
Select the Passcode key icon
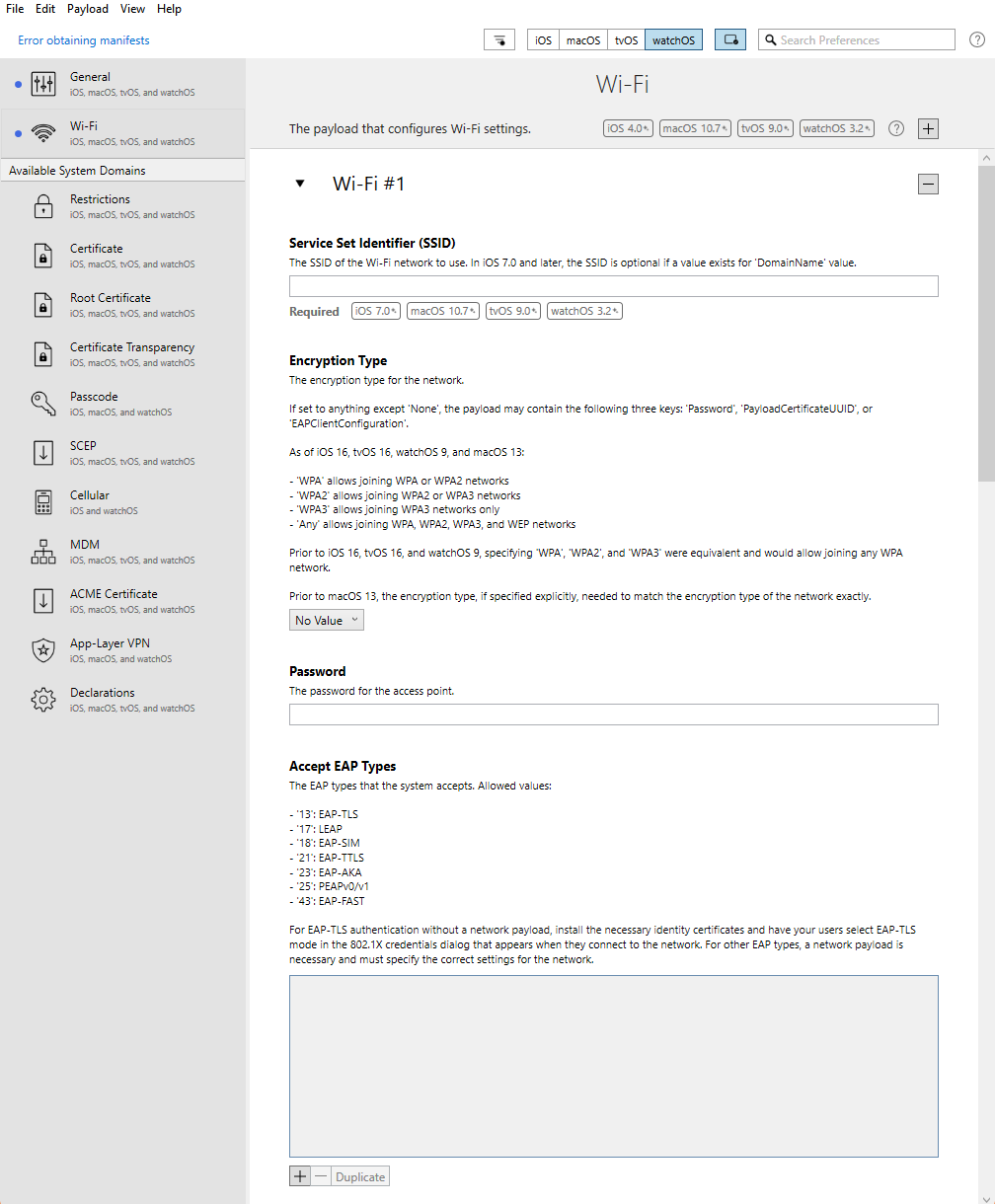(x=43, y=404)
